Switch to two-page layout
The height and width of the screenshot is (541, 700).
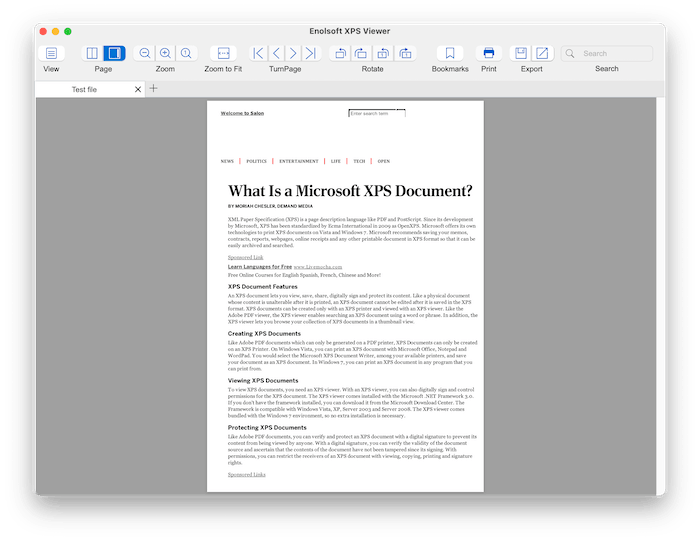click(92, 53)
